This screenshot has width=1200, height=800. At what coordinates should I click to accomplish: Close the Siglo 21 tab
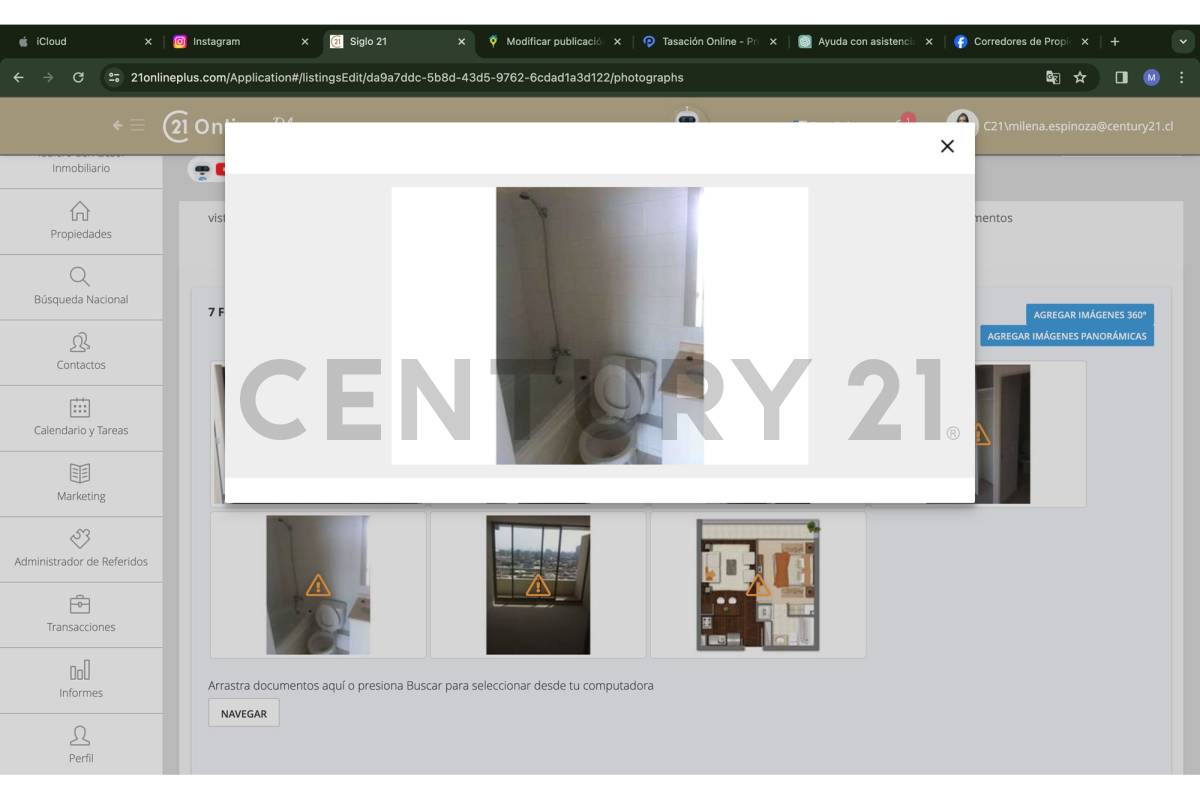pyautogui.click(x=461, y=42)
